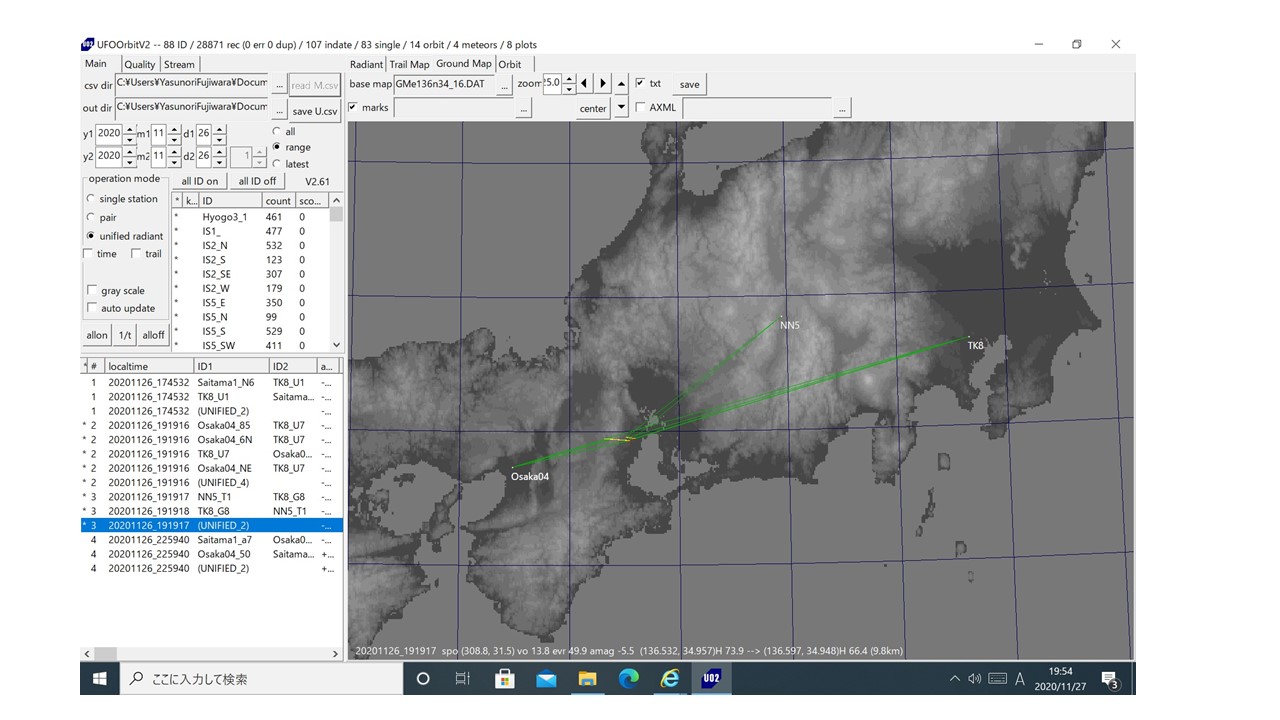This screenshot has width=1280, height=720.
Task: Pan the map left using the left arrow icon
Action: tap(584, 83)
